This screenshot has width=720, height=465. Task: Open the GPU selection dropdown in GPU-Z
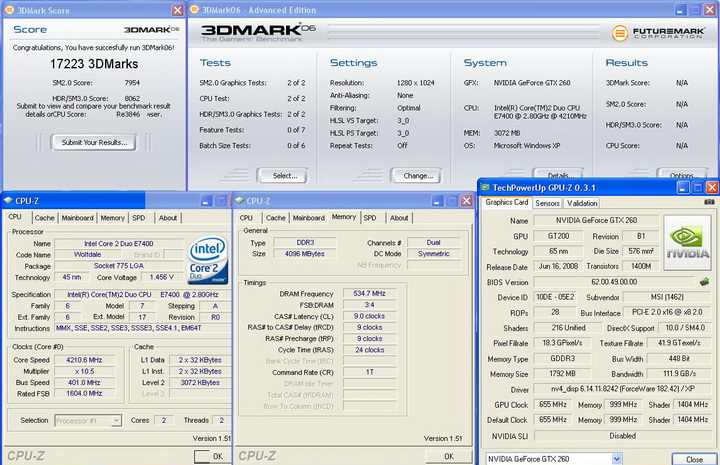[617, 459]
